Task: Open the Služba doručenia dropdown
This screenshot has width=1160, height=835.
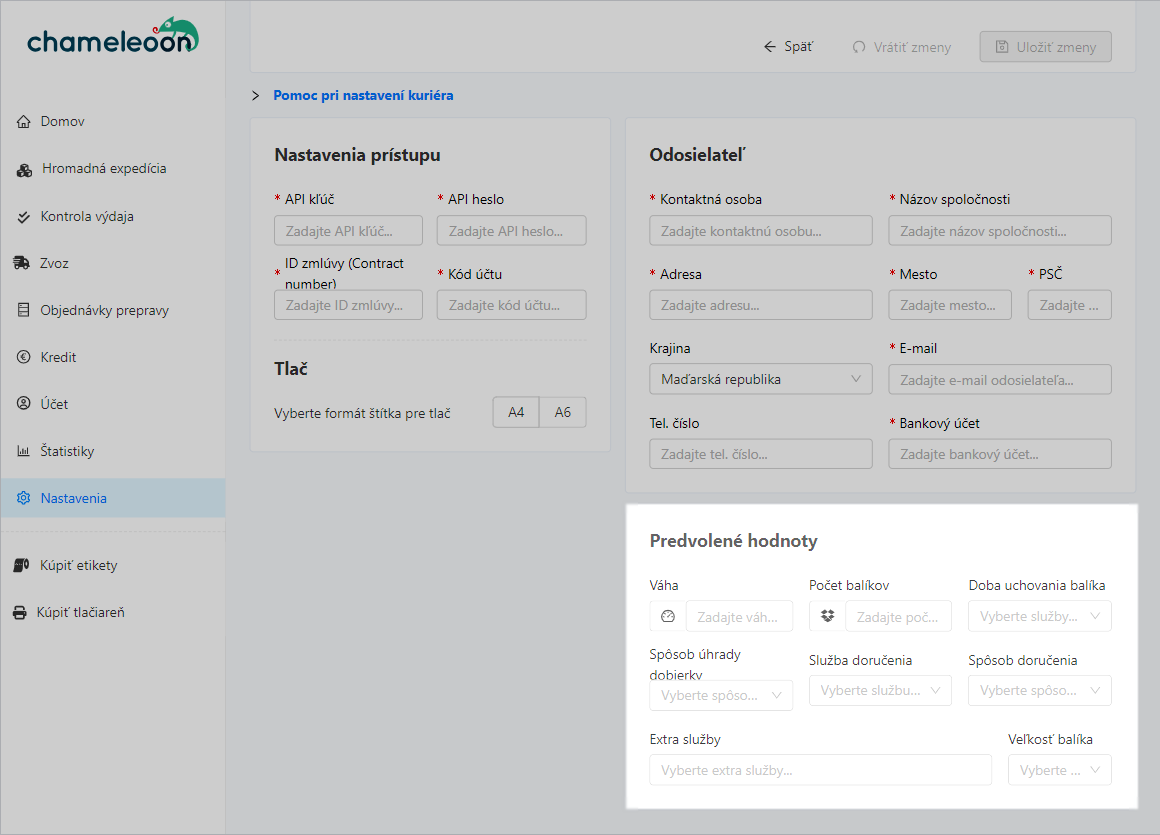Action: point(880,690)
